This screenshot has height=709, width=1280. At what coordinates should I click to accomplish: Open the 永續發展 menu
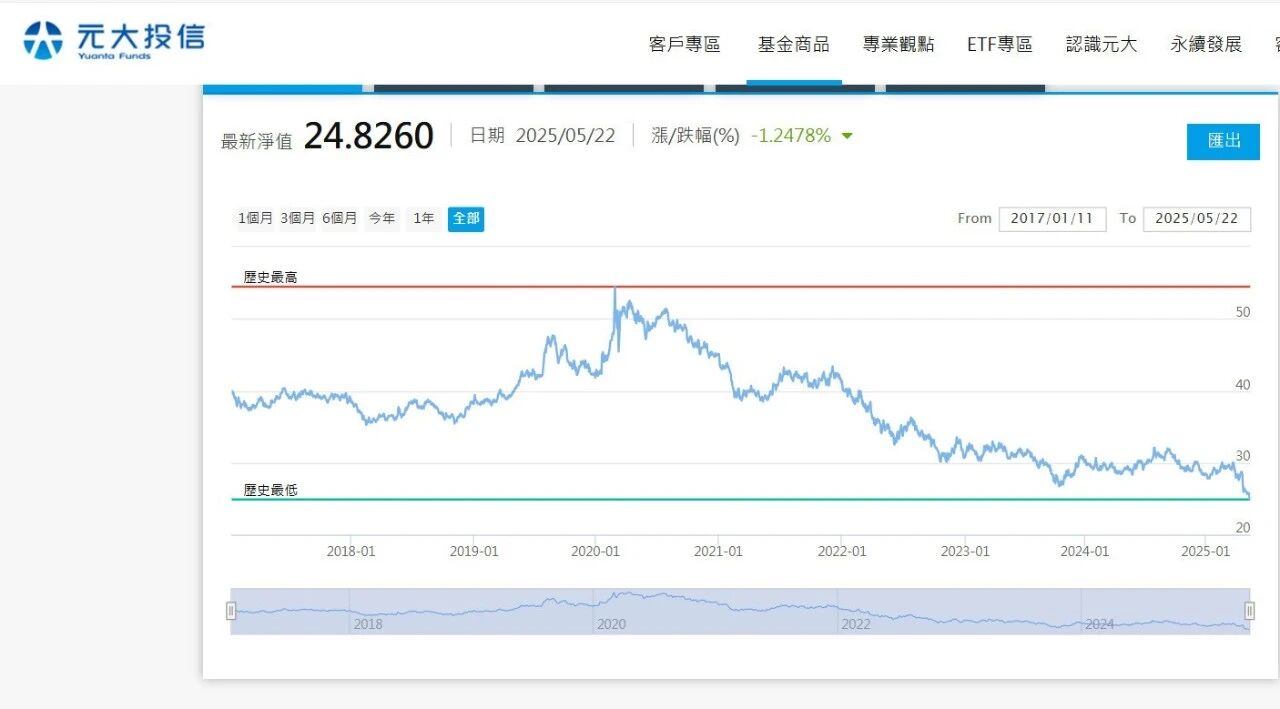[1206, 44]
